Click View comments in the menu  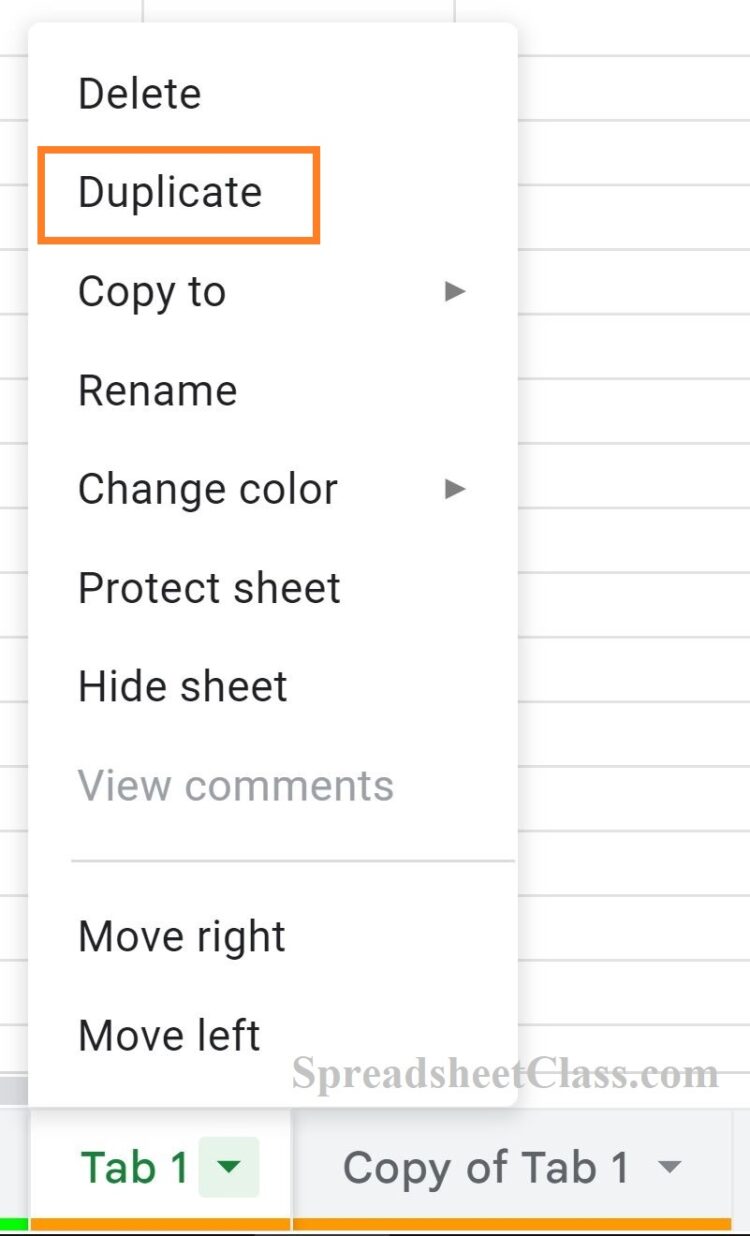pyautogui.click(x=234, y=784)
